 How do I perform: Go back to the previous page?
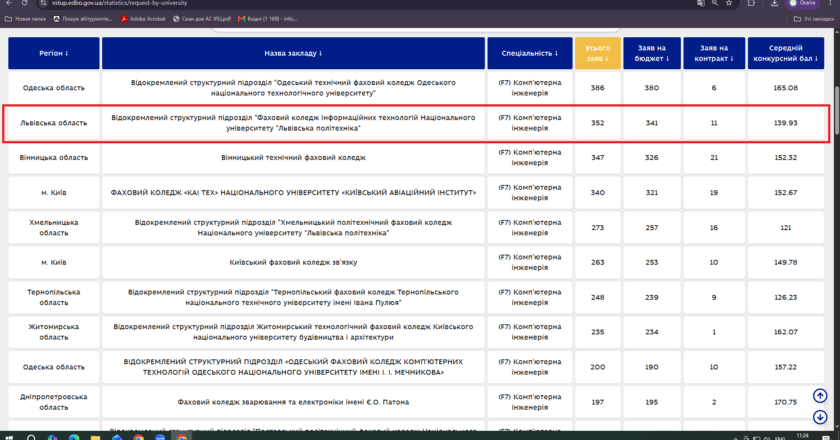click(9, 3)
